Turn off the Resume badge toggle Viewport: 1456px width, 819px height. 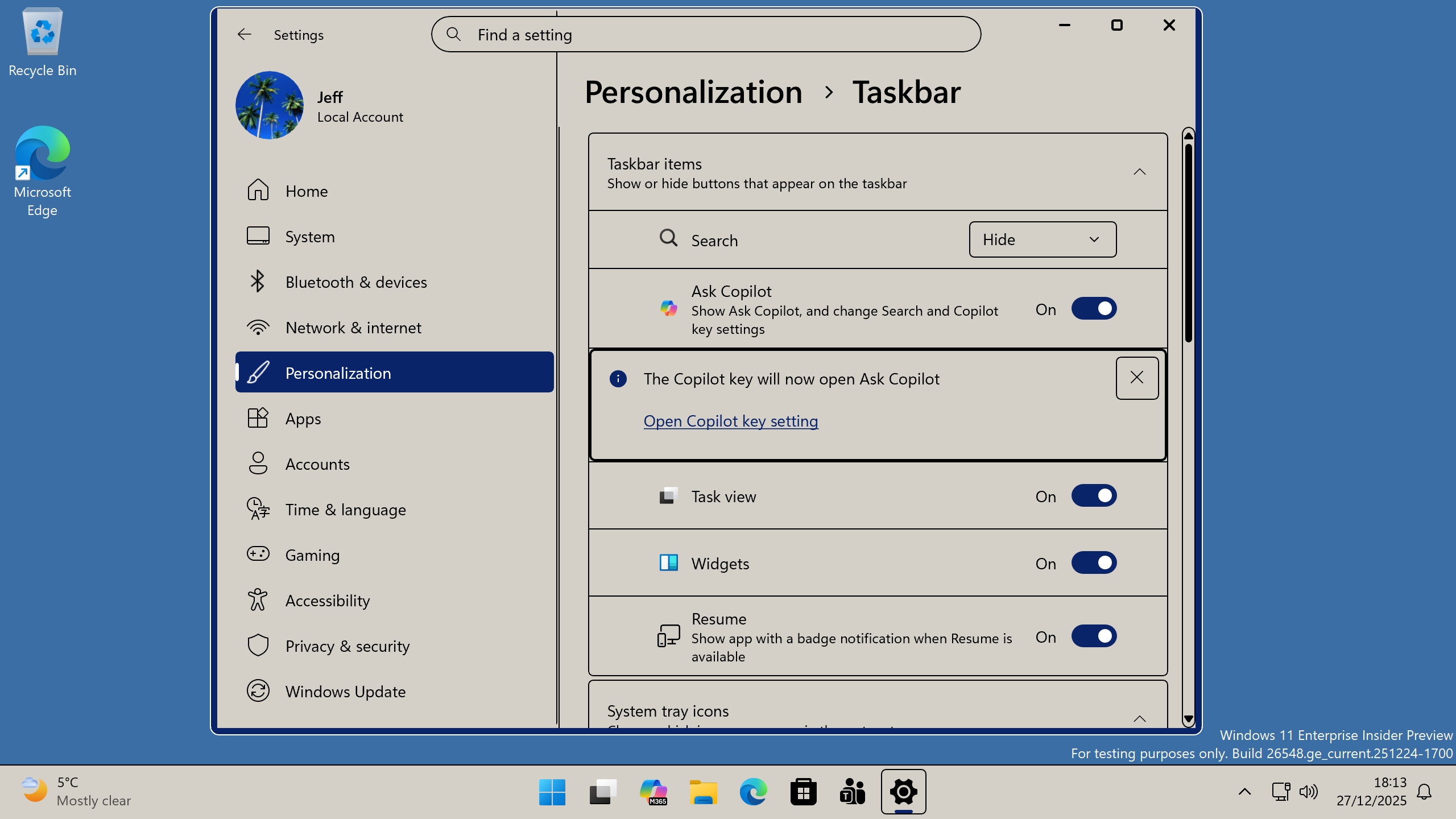coord(1093,636)
